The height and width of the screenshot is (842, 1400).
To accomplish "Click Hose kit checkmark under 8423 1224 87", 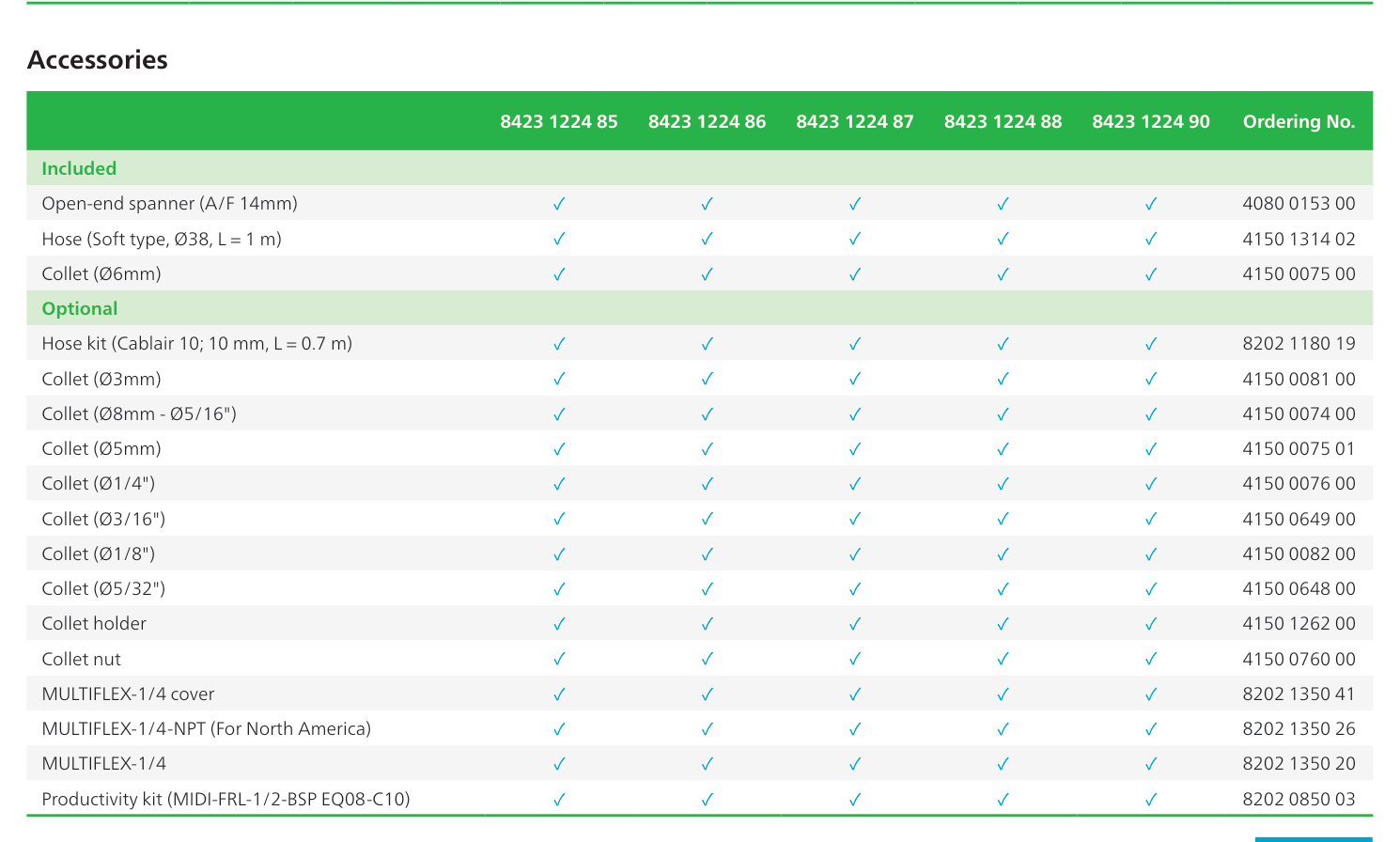I will (855, 344).
